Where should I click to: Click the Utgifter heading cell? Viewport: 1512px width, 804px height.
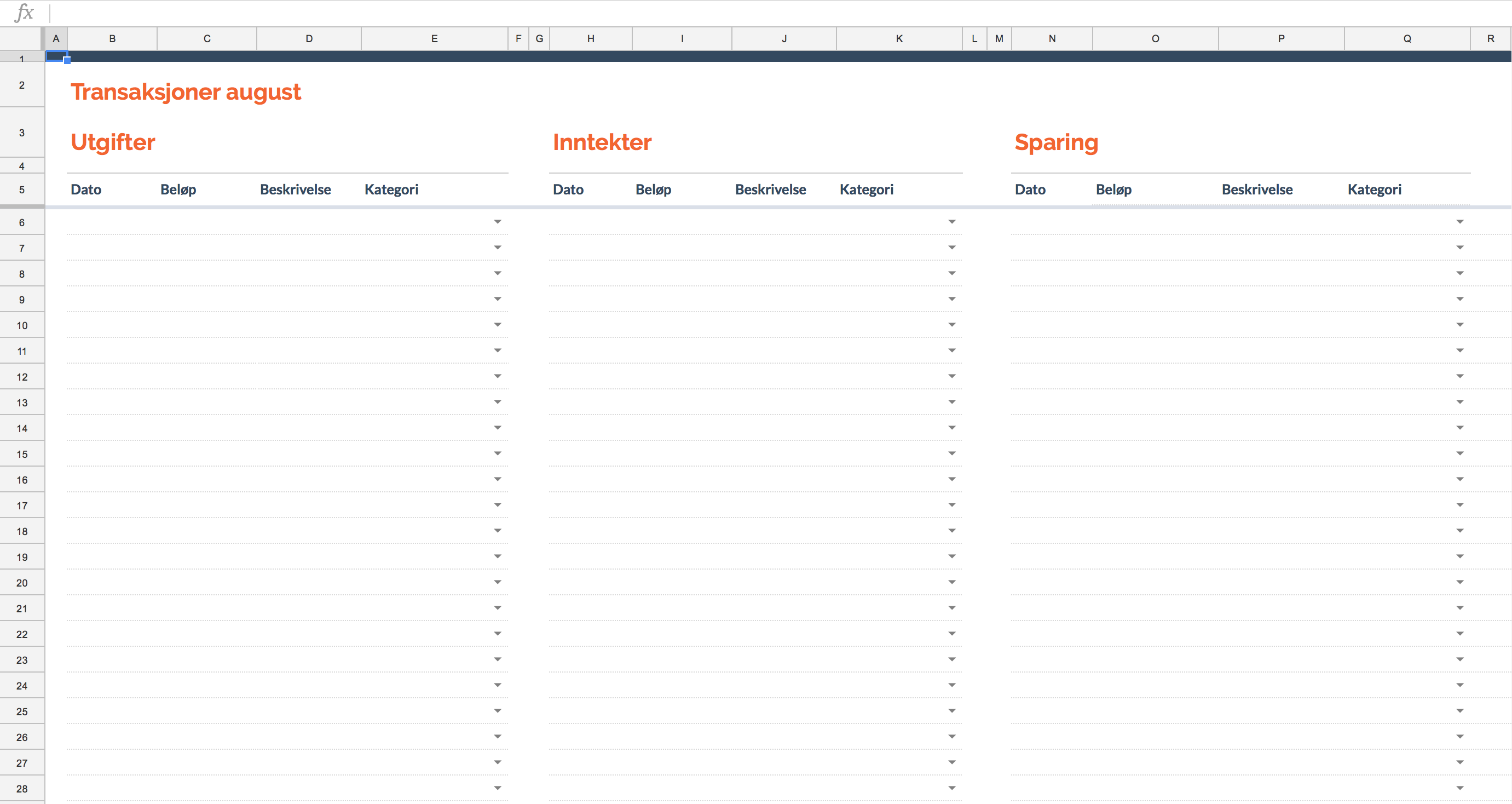pos(113,143)
